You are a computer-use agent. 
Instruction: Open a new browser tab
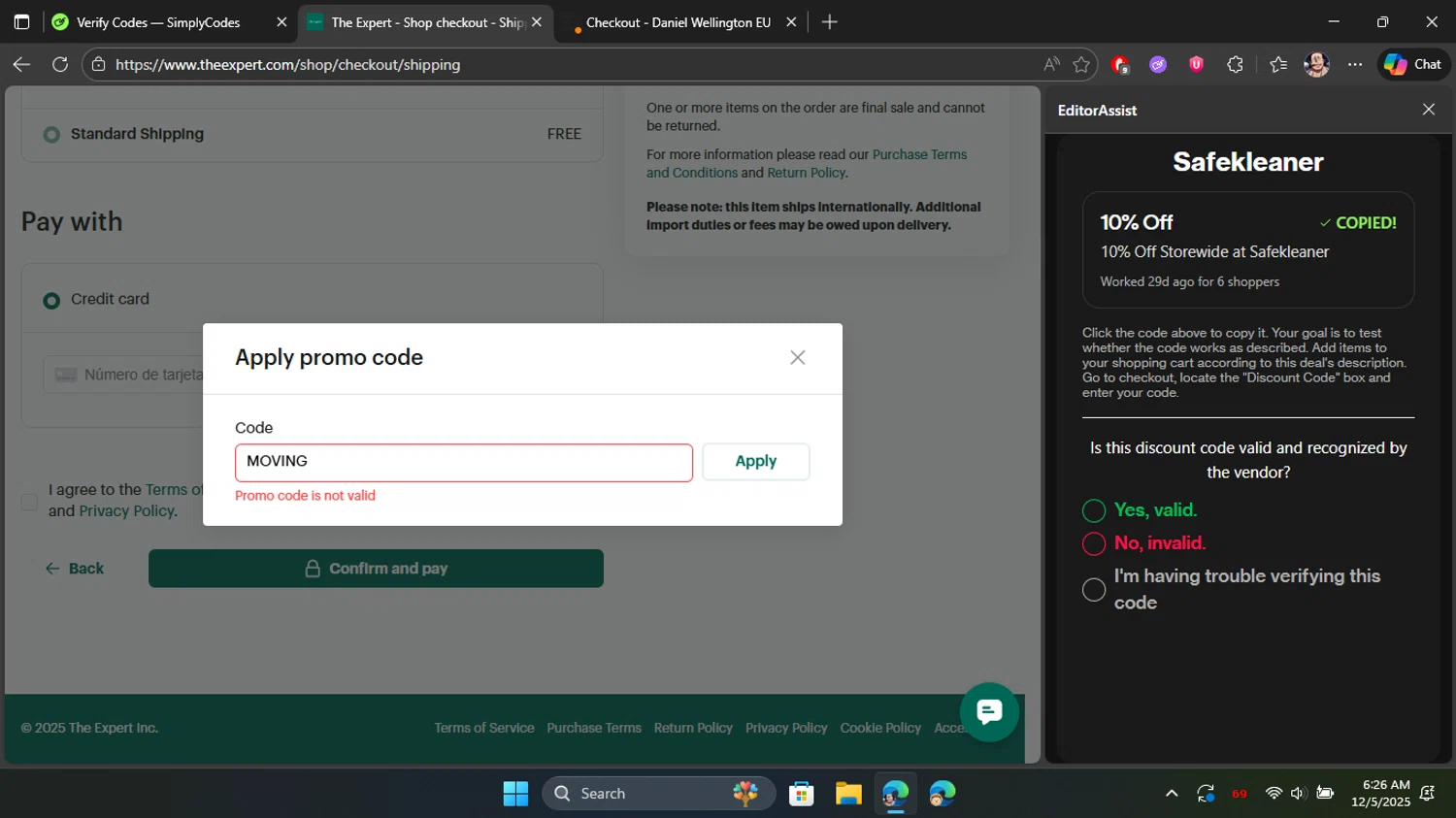pos(829,22)
